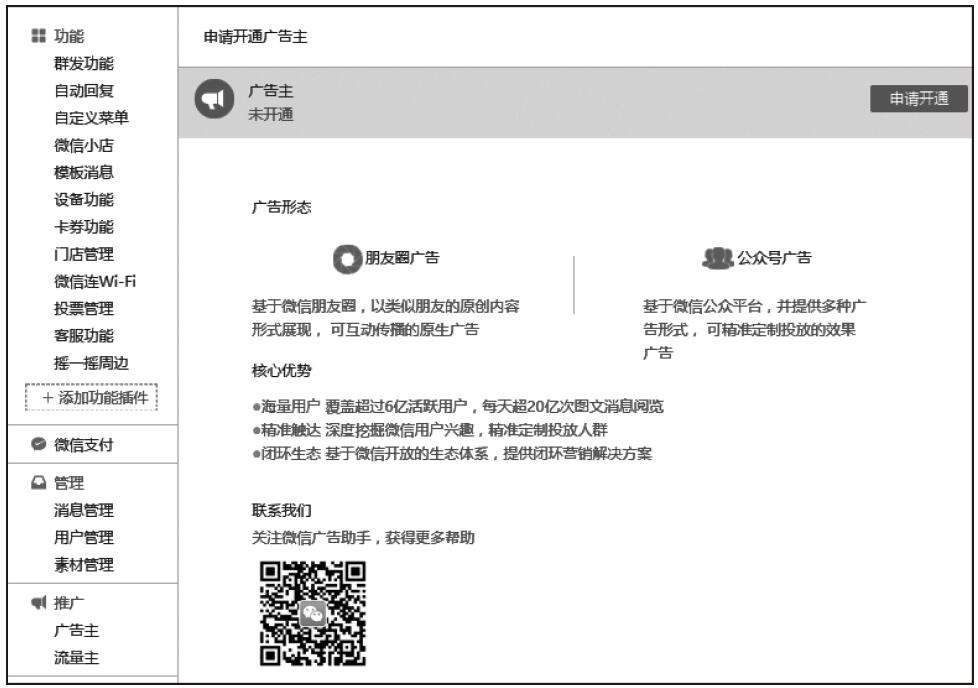The width and height of the screenshot is (978, 688).
Task: Click the 申请开通广告主 page title
Action: click(x=256, y=37)
